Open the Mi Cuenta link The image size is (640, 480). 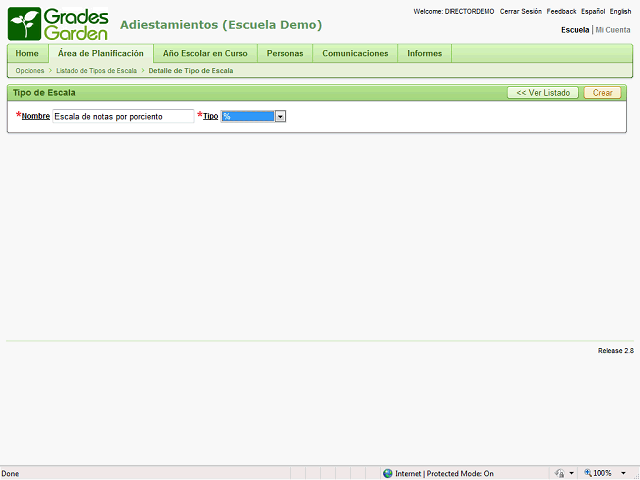point(613,30)
